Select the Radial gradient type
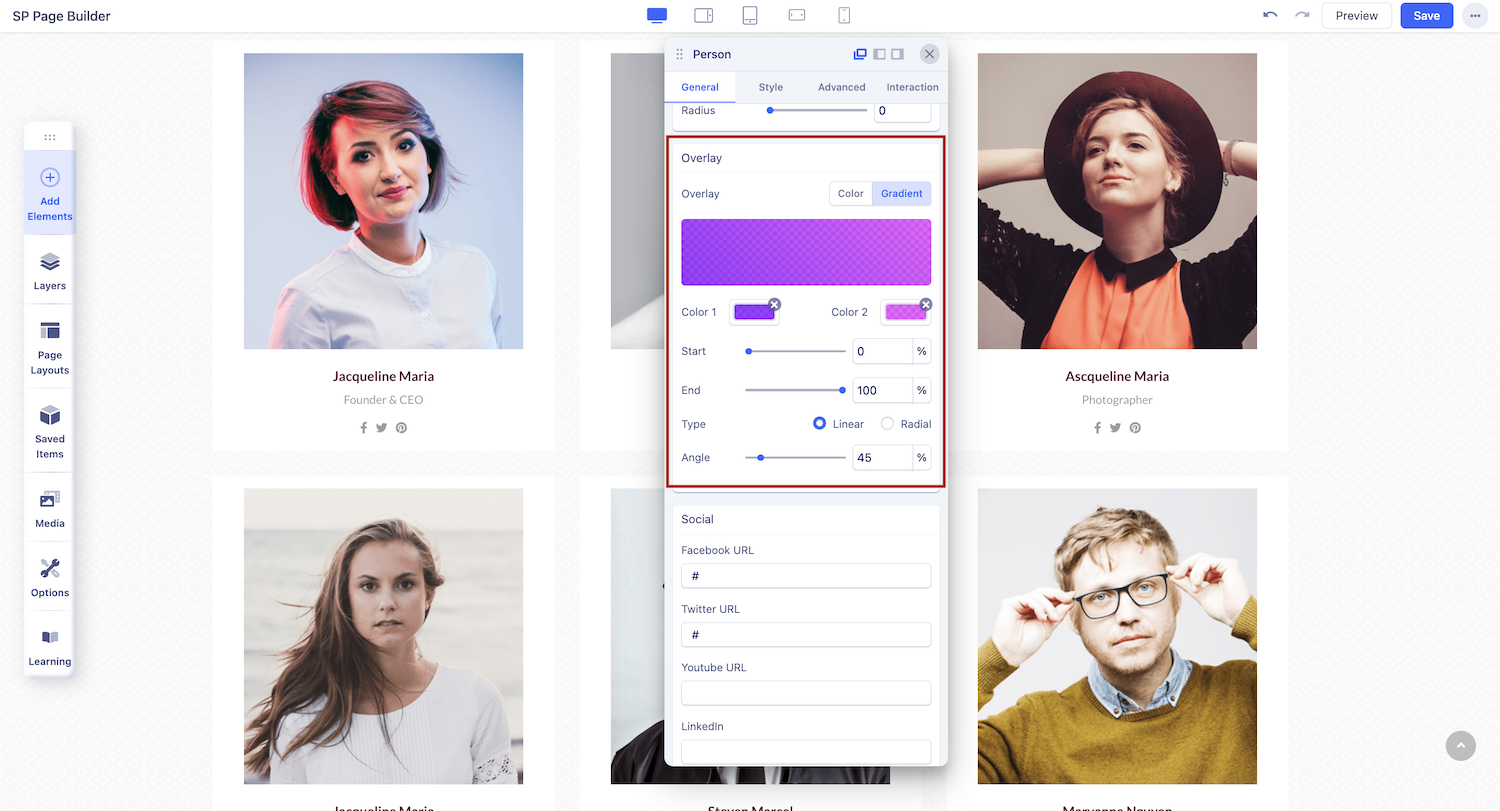The image size is (1500, 811). coord(887,424)
